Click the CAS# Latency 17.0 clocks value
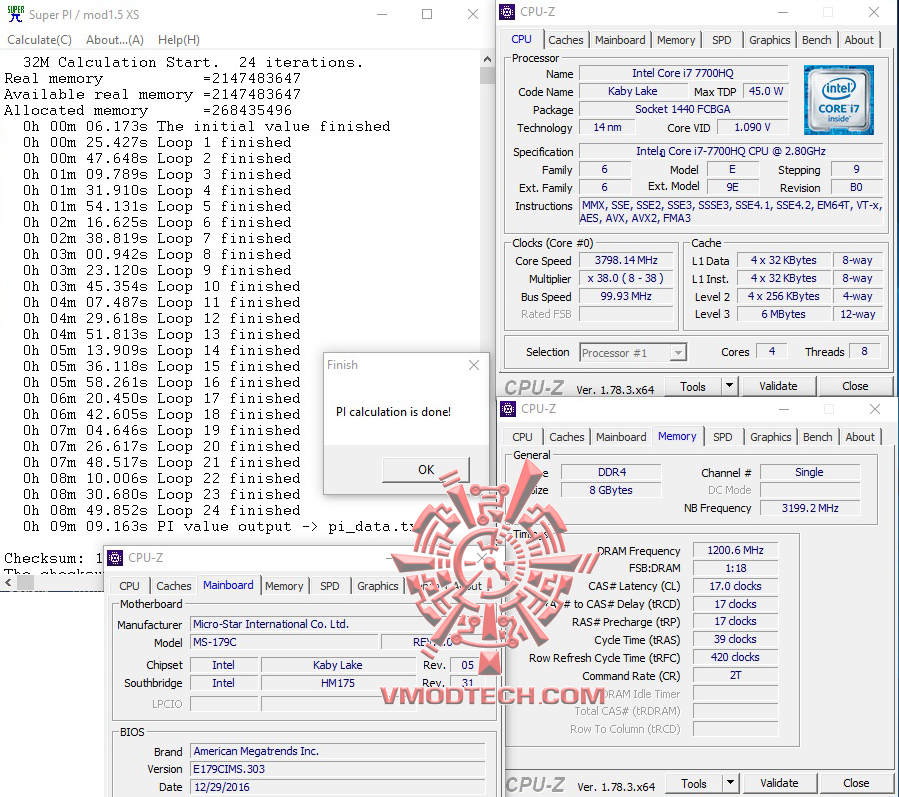Image resolution: width=899 pixels, height=797 pixels. [x=736, y=586]
